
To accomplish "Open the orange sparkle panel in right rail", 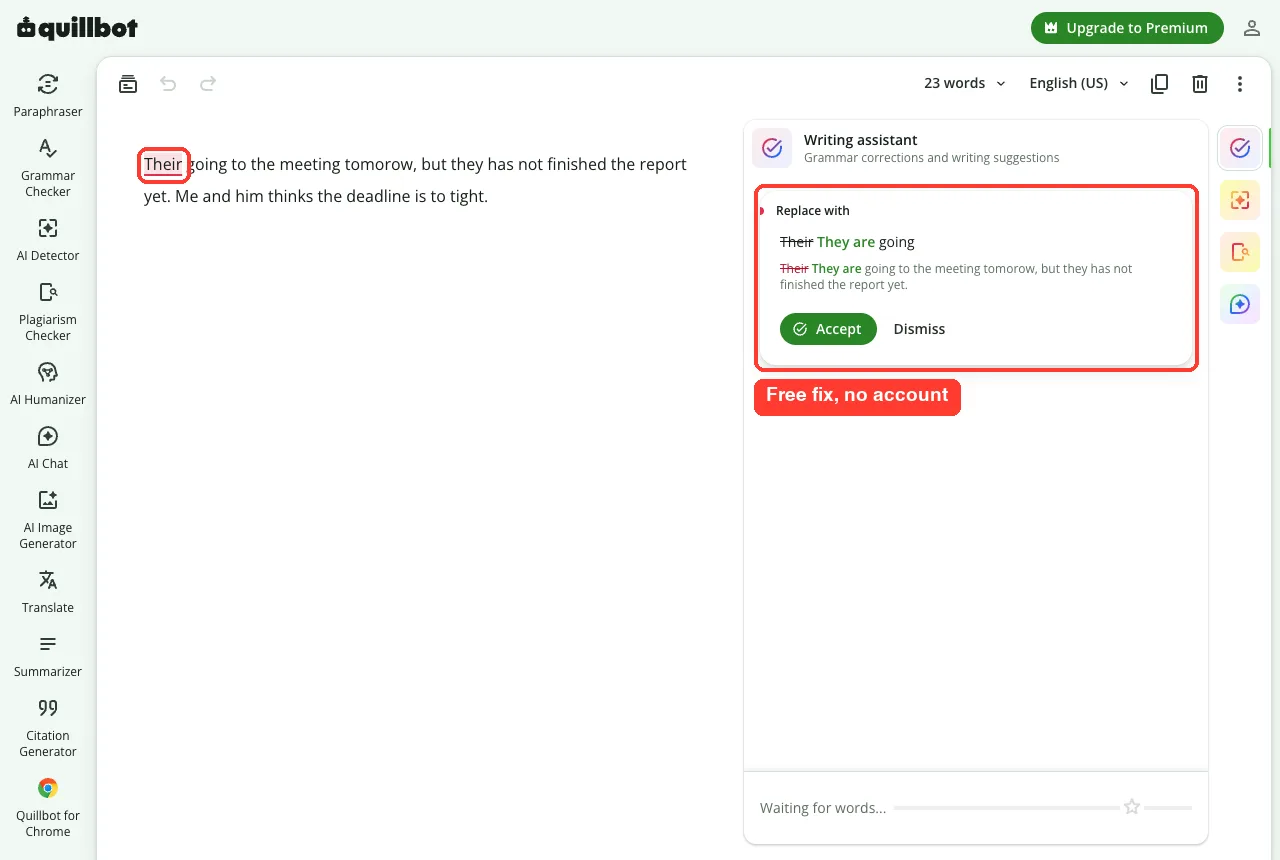I will [1240, 200].
